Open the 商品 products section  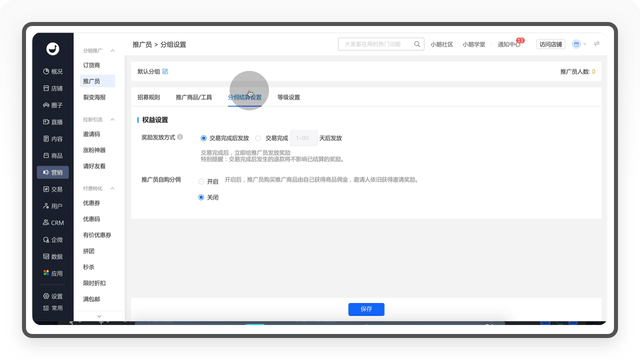(53, 156)
